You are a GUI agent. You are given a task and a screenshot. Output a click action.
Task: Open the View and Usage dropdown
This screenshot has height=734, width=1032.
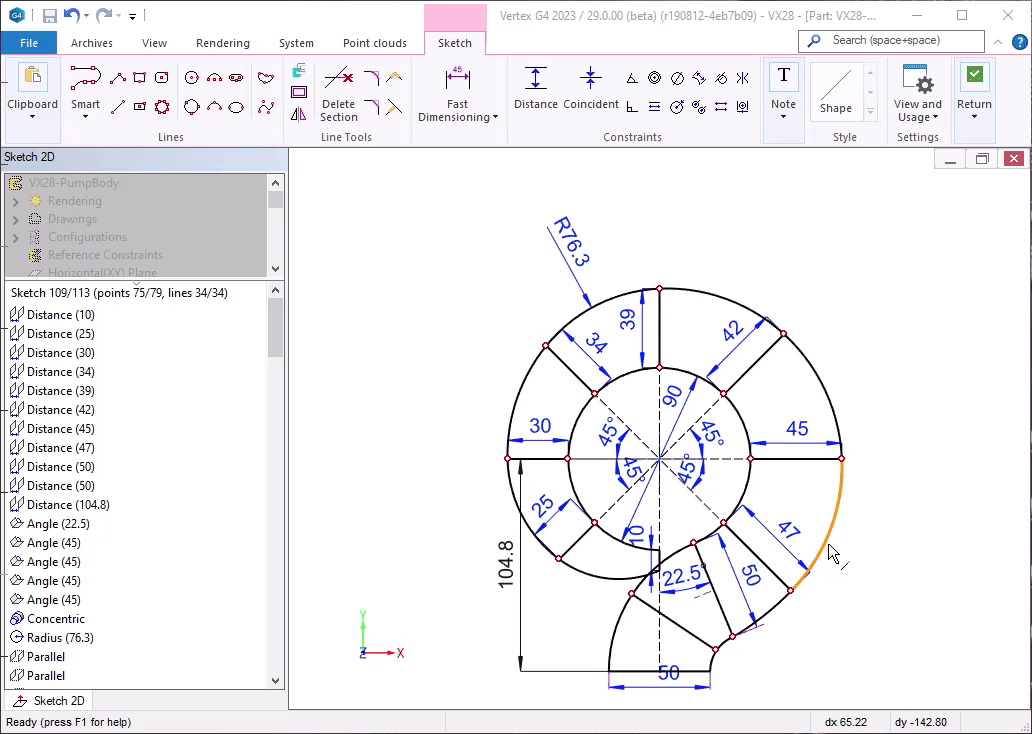(x=917, y=110)
